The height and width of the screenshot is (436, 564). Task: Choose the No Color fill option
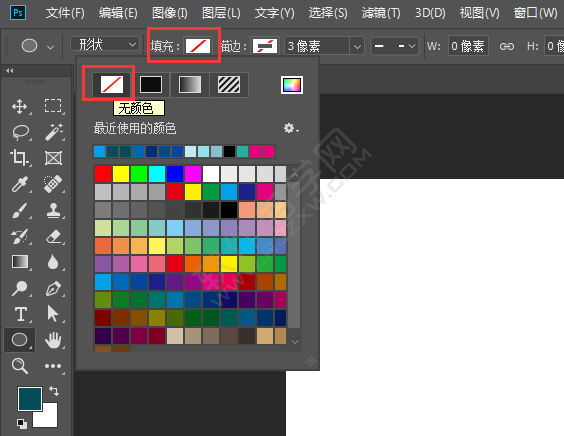112,85
